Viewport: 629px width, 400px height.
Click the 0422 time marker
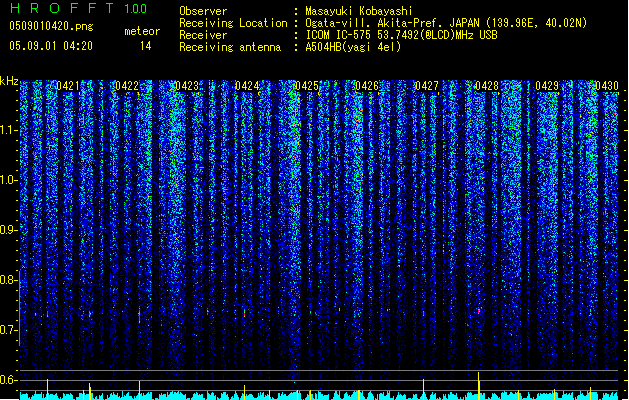tap(127, 86)
